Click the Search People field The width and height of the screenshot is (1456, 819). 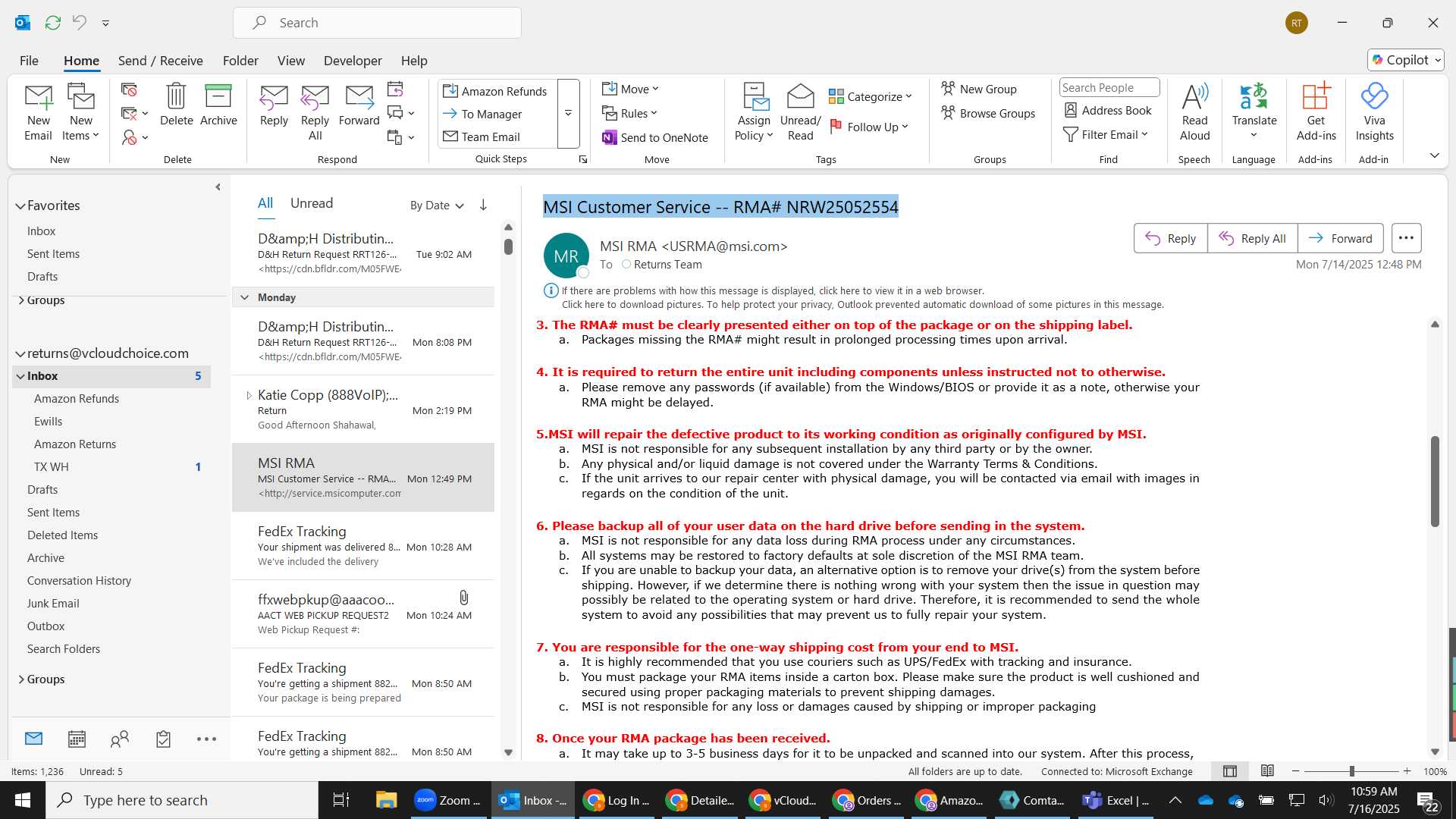pos(1109,88)
